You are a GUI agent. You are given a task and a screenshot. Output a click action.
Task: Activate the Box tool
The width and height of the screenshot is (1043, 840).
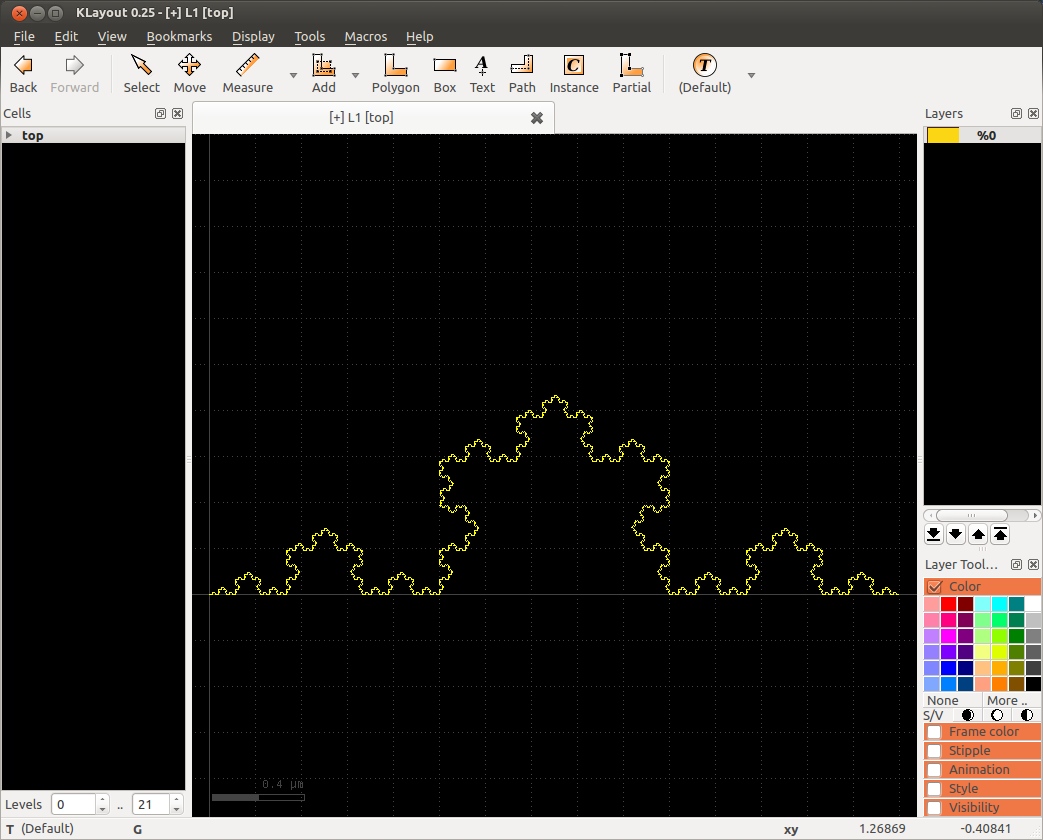pos(445,74)
